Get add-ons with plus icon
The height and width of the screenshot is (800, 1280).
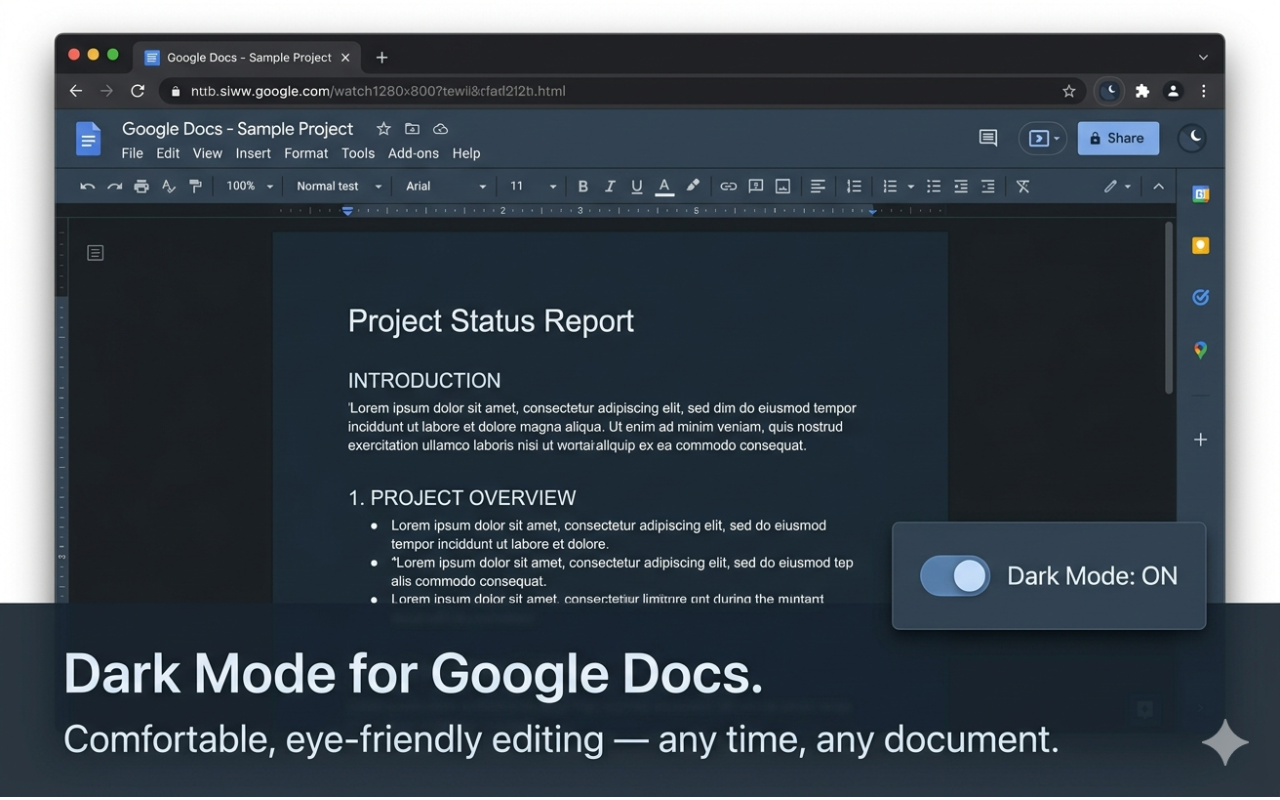1201,439
